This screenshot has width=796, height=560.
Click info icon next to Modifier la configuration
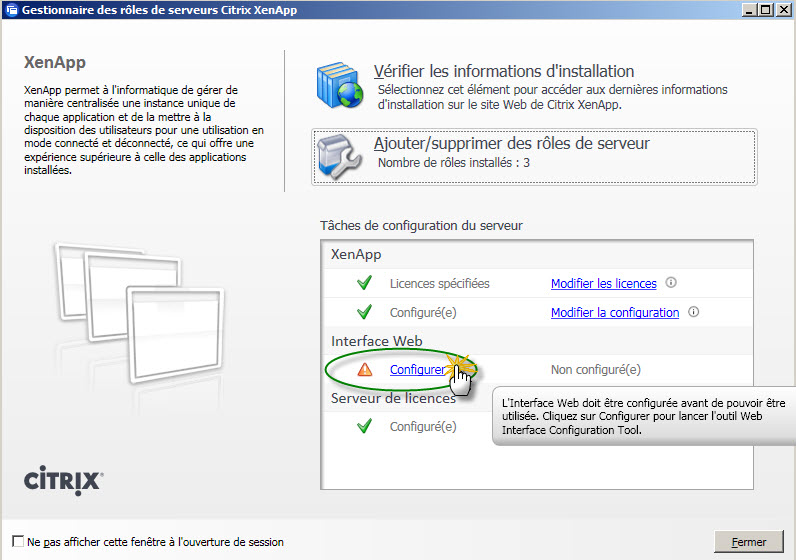click(x=693, y=312)
